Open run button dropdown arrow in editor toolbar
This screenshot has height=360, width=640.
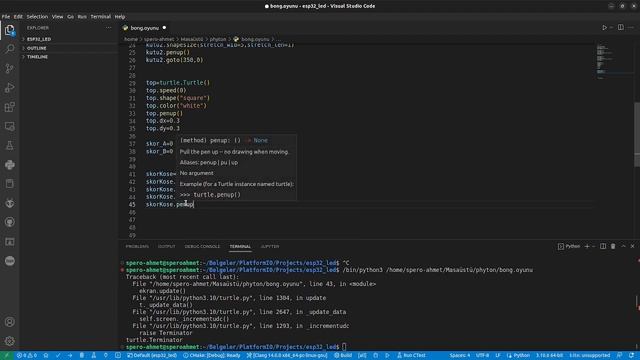611,27
